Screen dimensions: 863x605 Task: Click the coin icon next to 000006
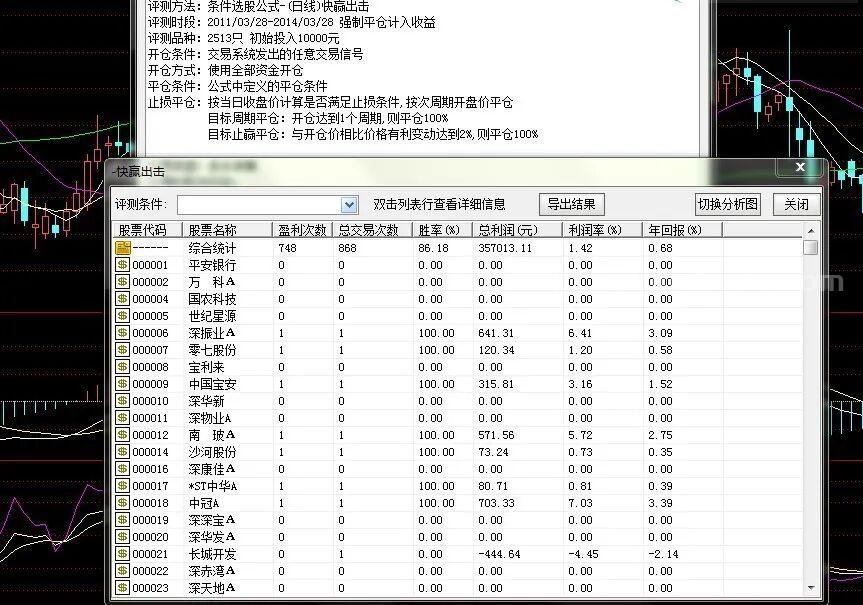coord(123,333)
